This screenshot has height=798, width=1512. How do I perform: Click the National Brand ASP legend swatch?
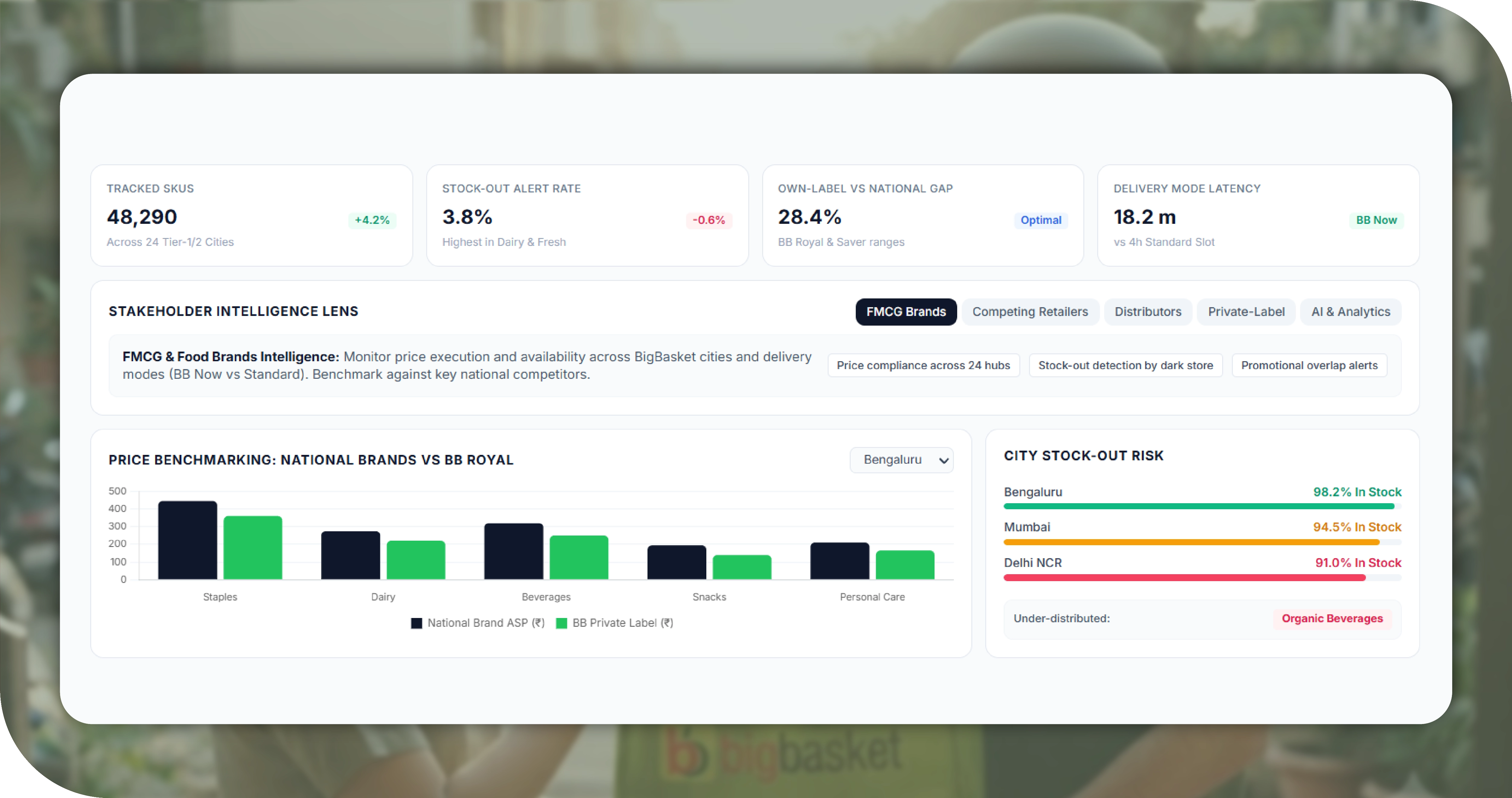click(416, 623)
